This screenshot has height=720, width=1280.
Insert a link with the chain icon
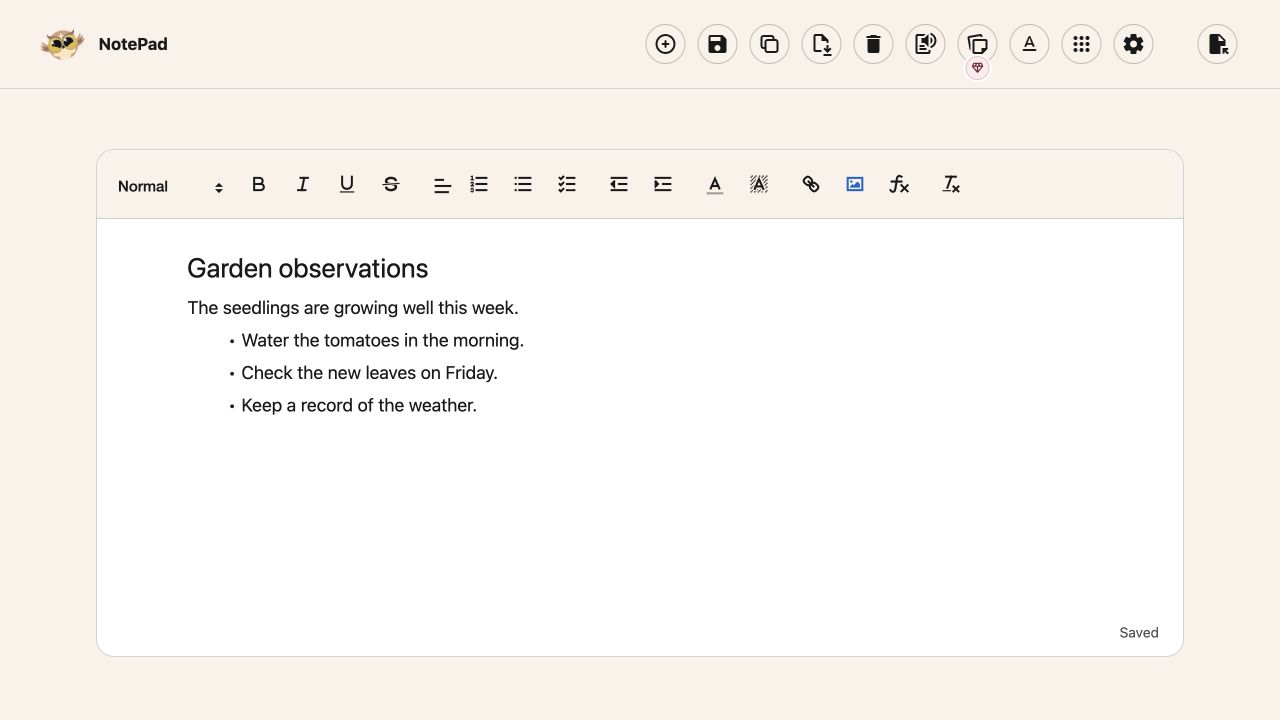coord(810,184)
